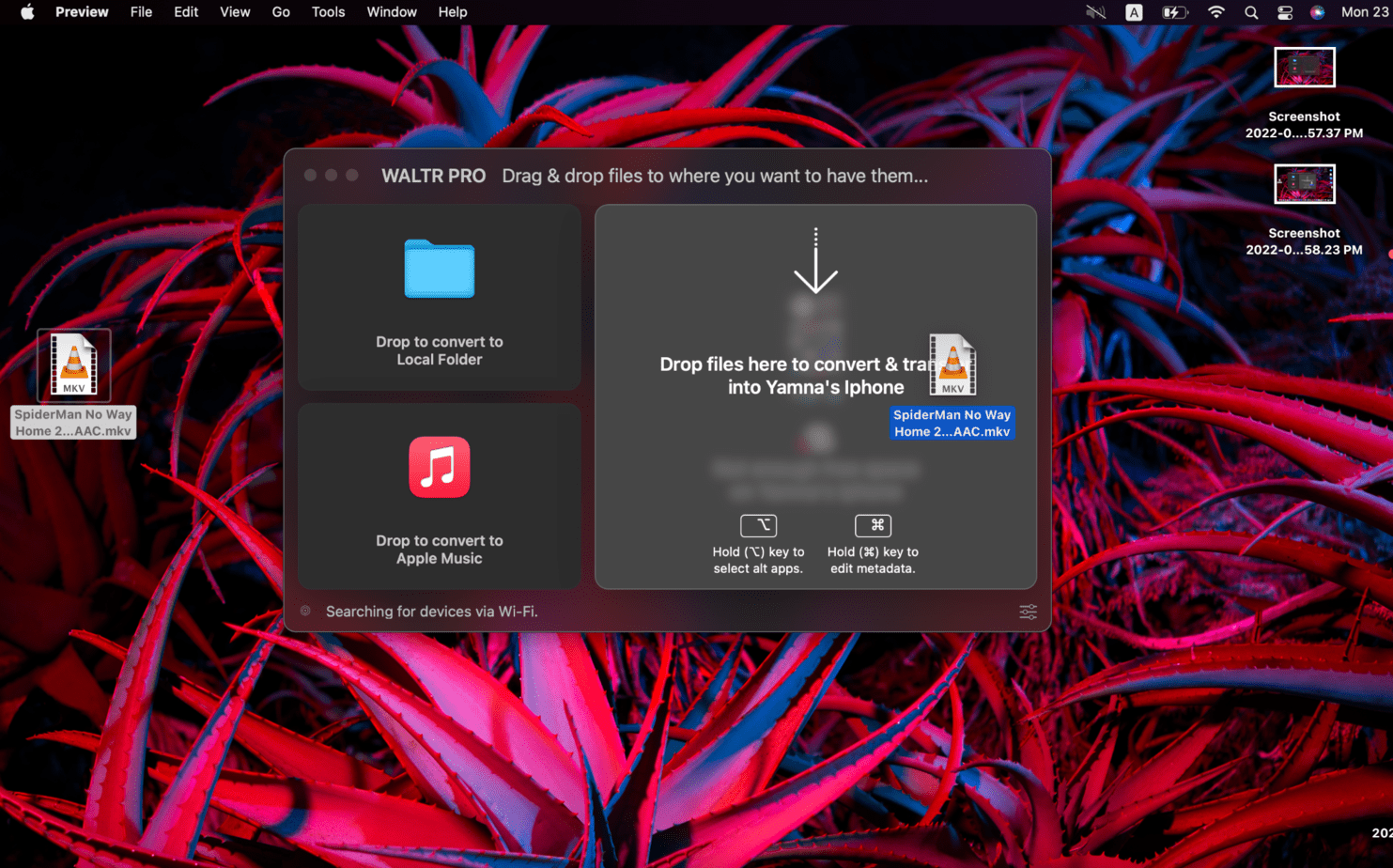Image resolution: width=1393 pixels, height=868 pixels.
Task: Open the View menu
Action: pos(235,12)
